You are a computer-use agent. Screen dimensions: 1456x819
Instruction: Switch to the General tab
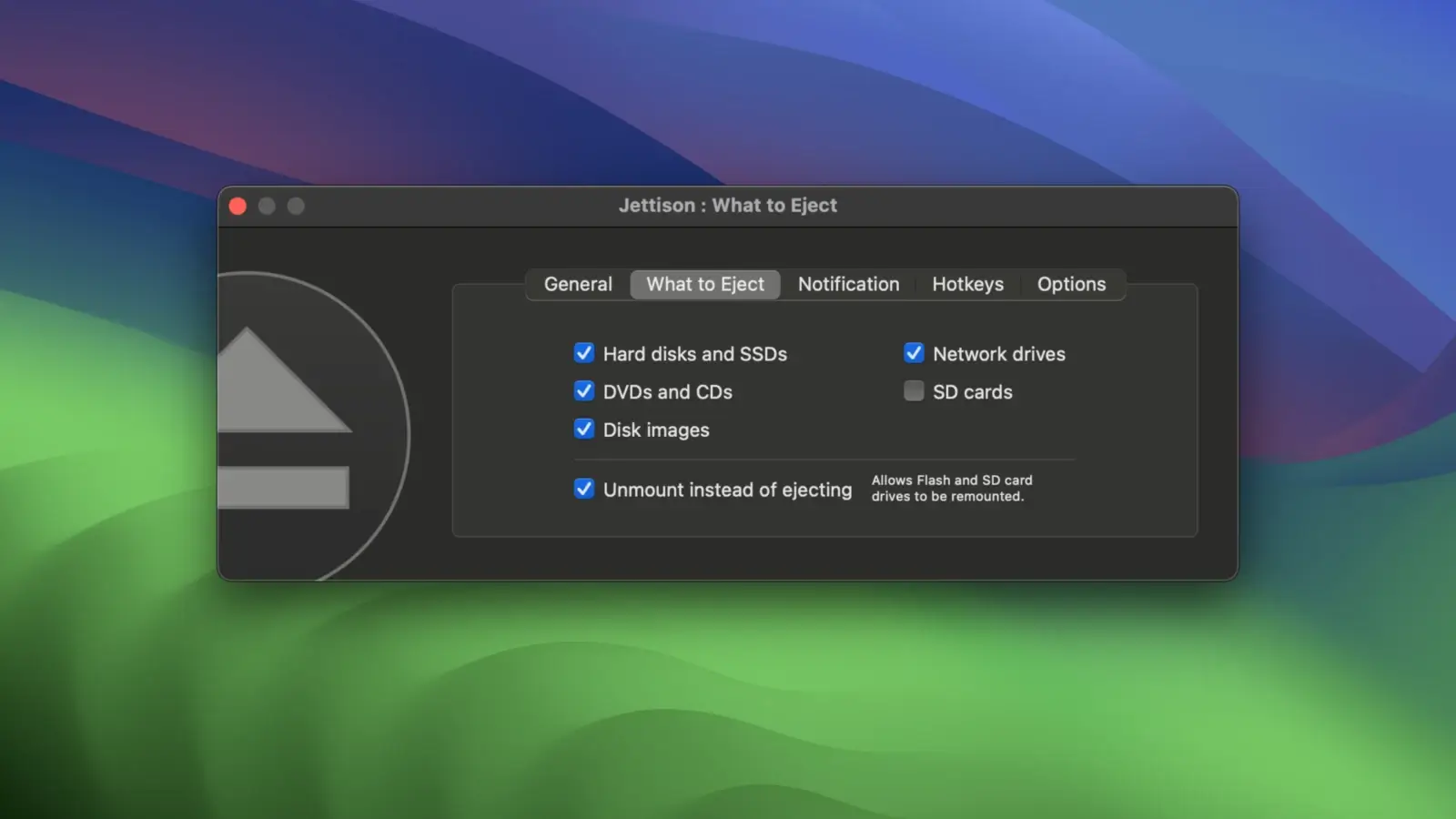[578, 285]
